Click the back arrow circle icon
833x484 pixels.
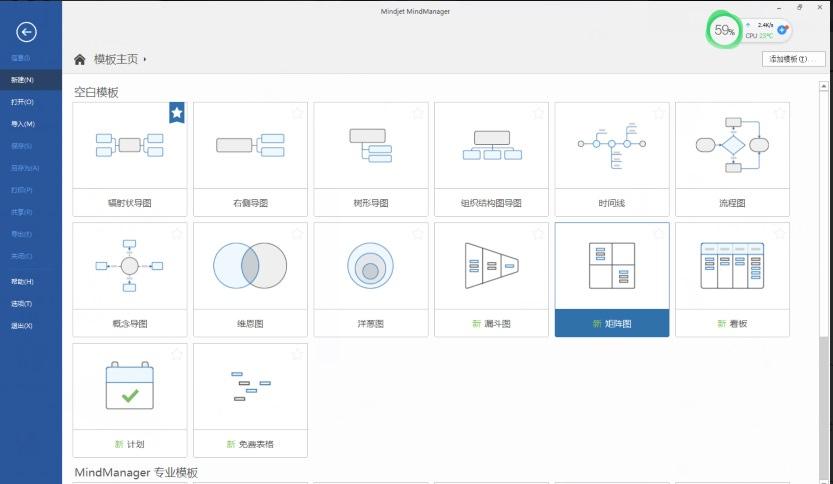(27, 33)
